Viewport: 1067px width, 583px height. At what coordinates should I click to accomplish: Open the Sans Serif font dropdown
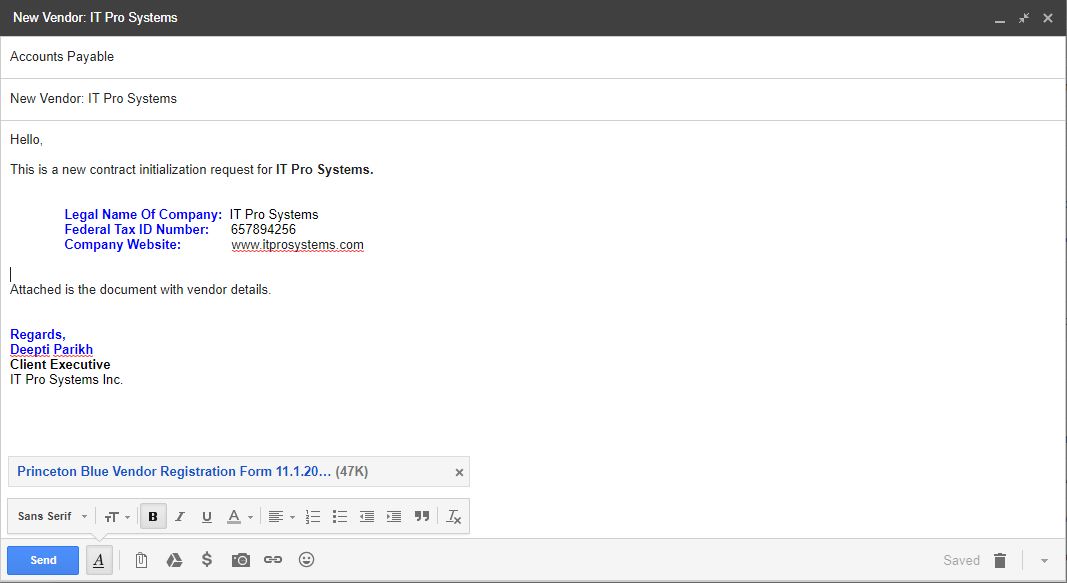point(52,516)
